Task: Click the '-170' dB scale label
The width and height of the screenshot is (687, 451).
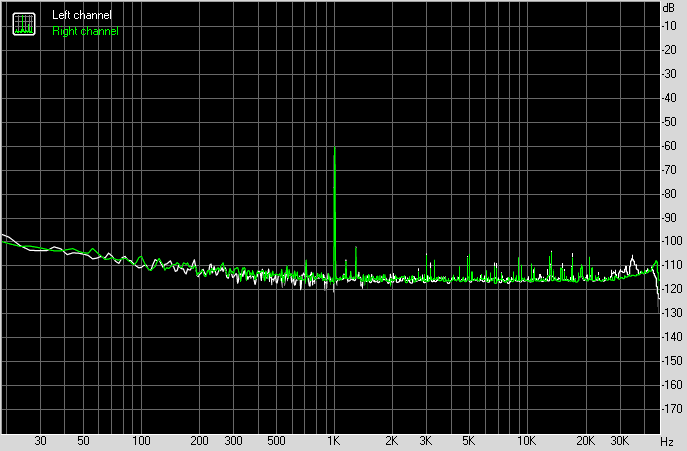Action: (x=672, y=408)
